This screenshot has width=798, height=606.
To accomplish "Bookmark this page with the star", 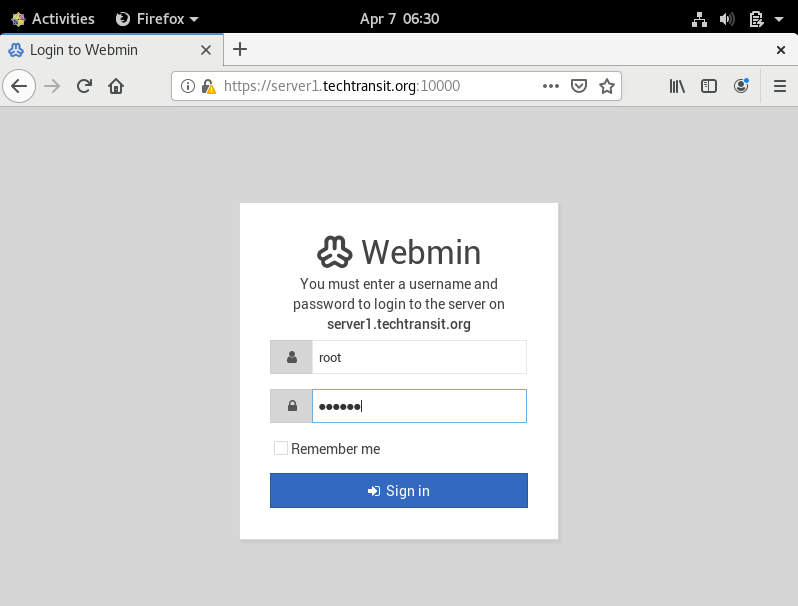I will [607, 86].
